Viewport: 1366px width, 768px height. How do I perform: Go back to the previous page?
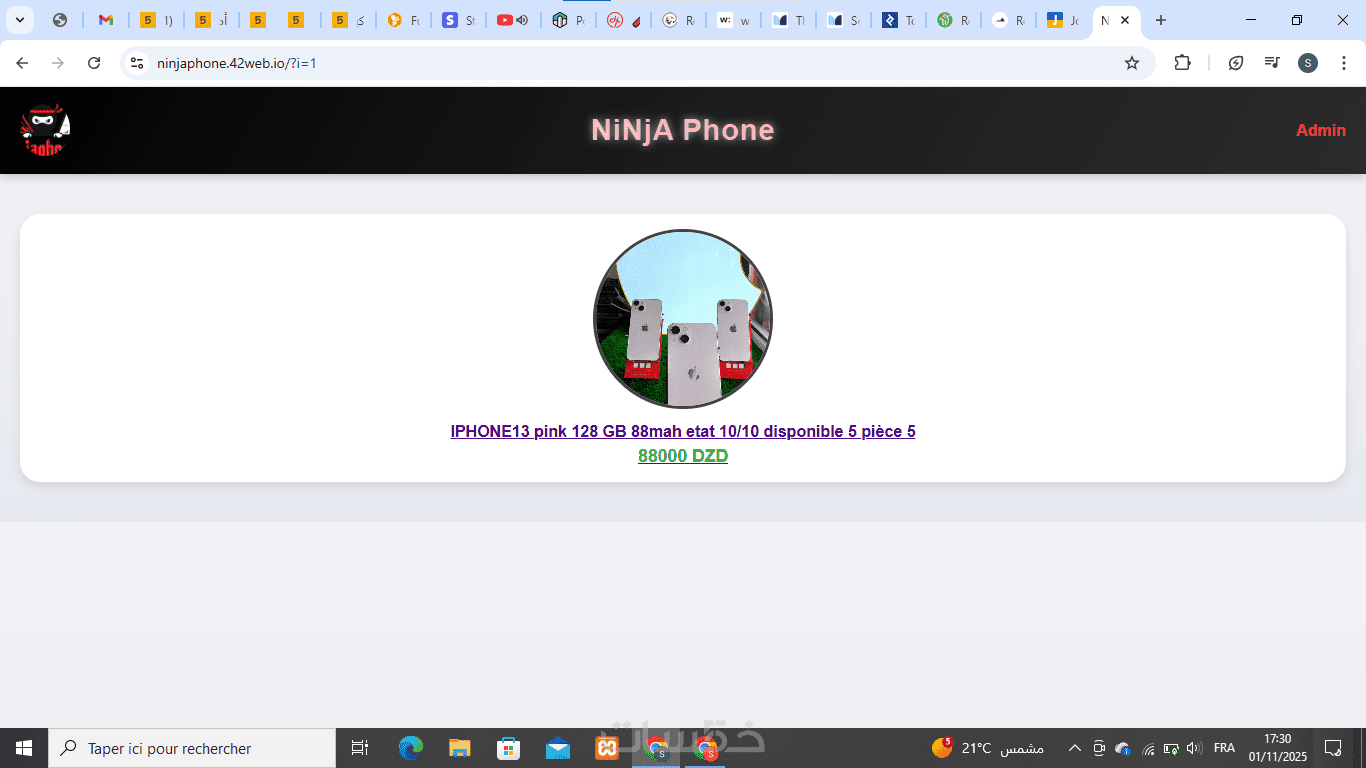[x=22, y=63]
